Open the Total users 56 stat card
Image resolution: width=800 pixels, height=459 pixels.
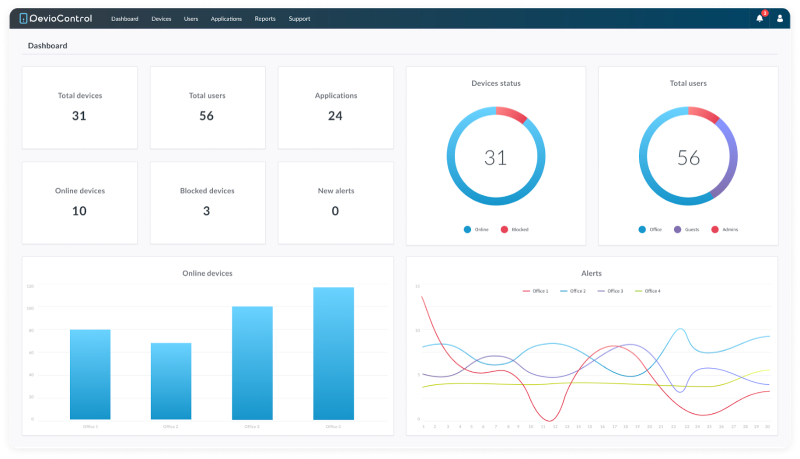click(x=208, y=108)
